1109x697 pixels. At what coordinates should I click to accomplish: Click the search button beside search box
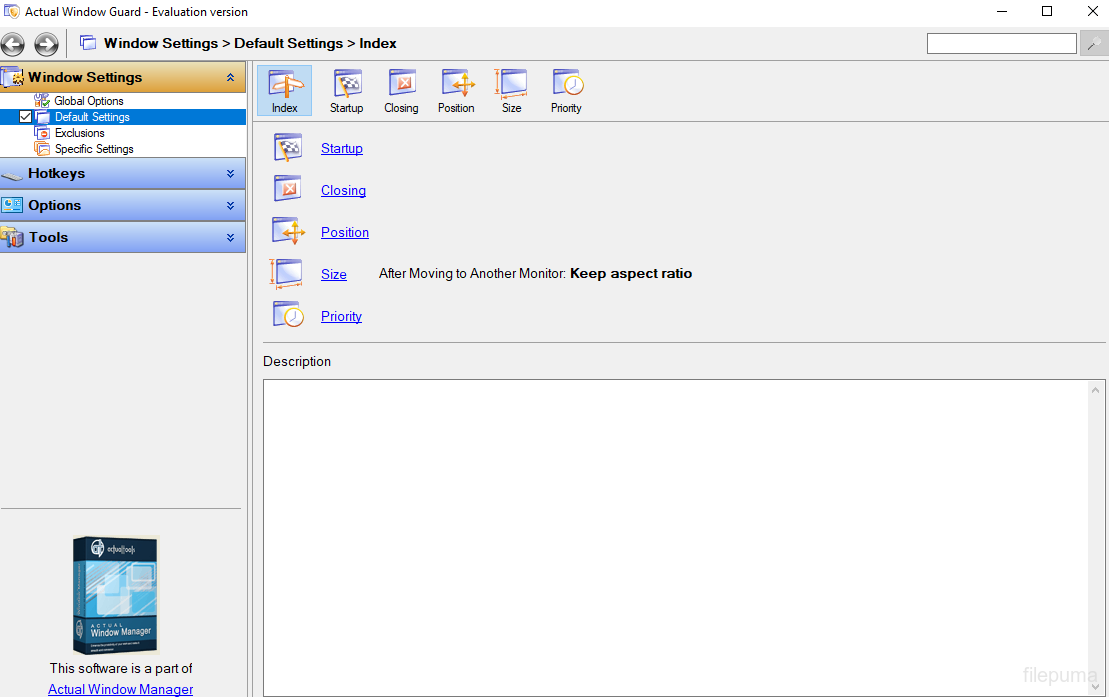point(1093,44)
